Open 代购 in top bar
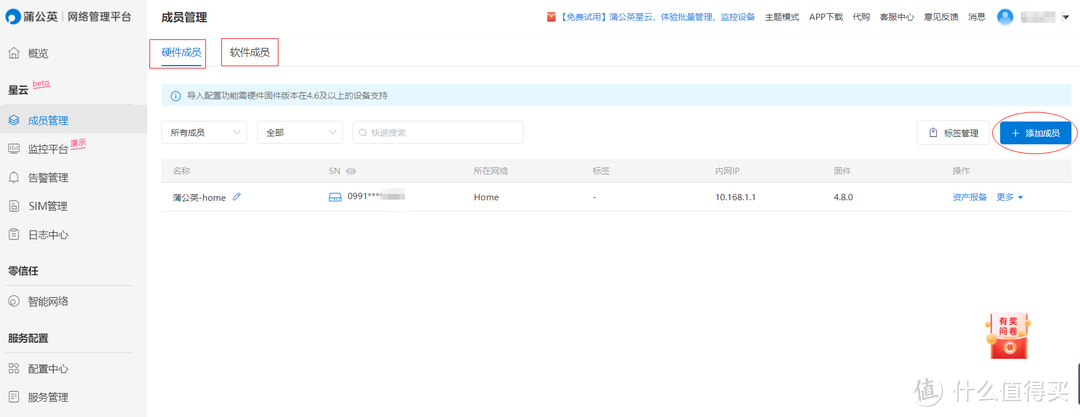The width and height of the screenshot is (1080, 417). tap(861, 17)
